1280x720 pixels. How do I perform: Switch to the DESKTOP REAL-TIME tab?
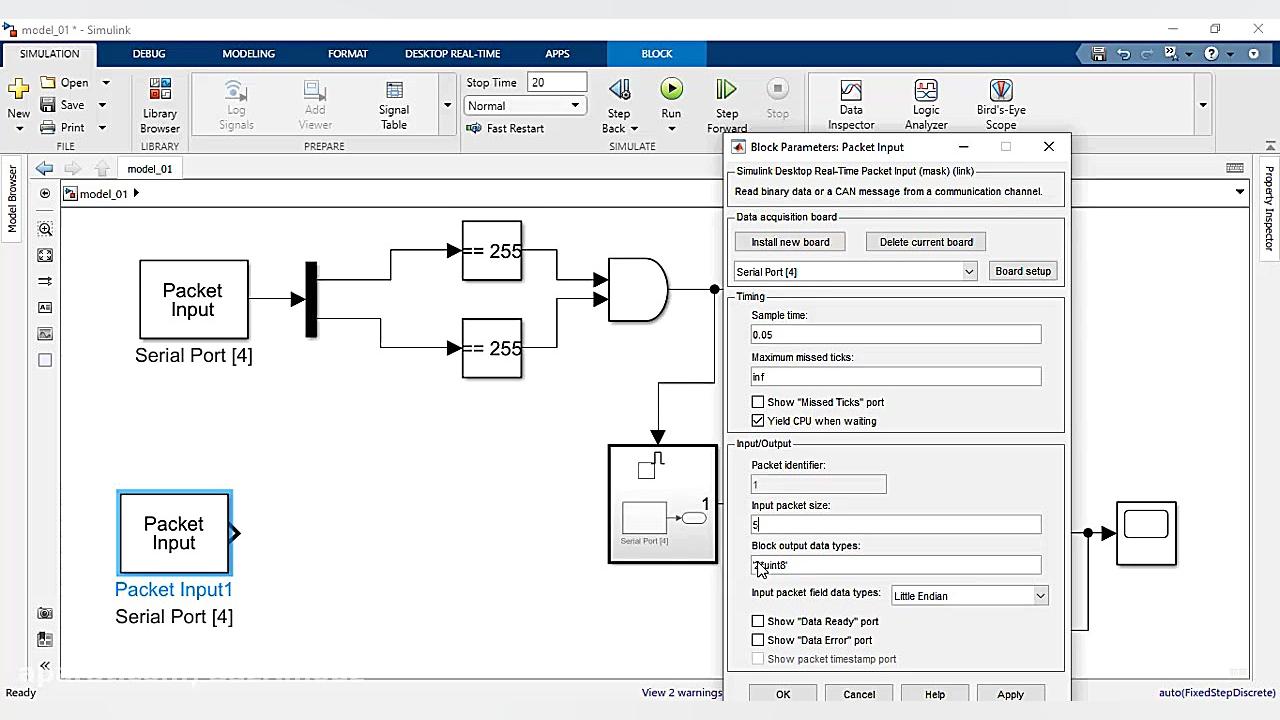[452, 54]
